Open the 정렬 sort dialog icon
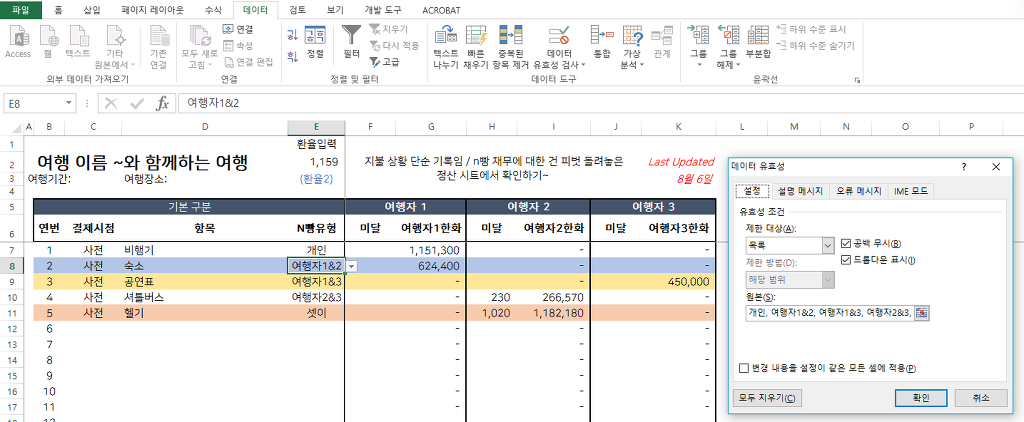Image resolution: width=1024 pixels, height=422 pixels. (x=315, y=35)
